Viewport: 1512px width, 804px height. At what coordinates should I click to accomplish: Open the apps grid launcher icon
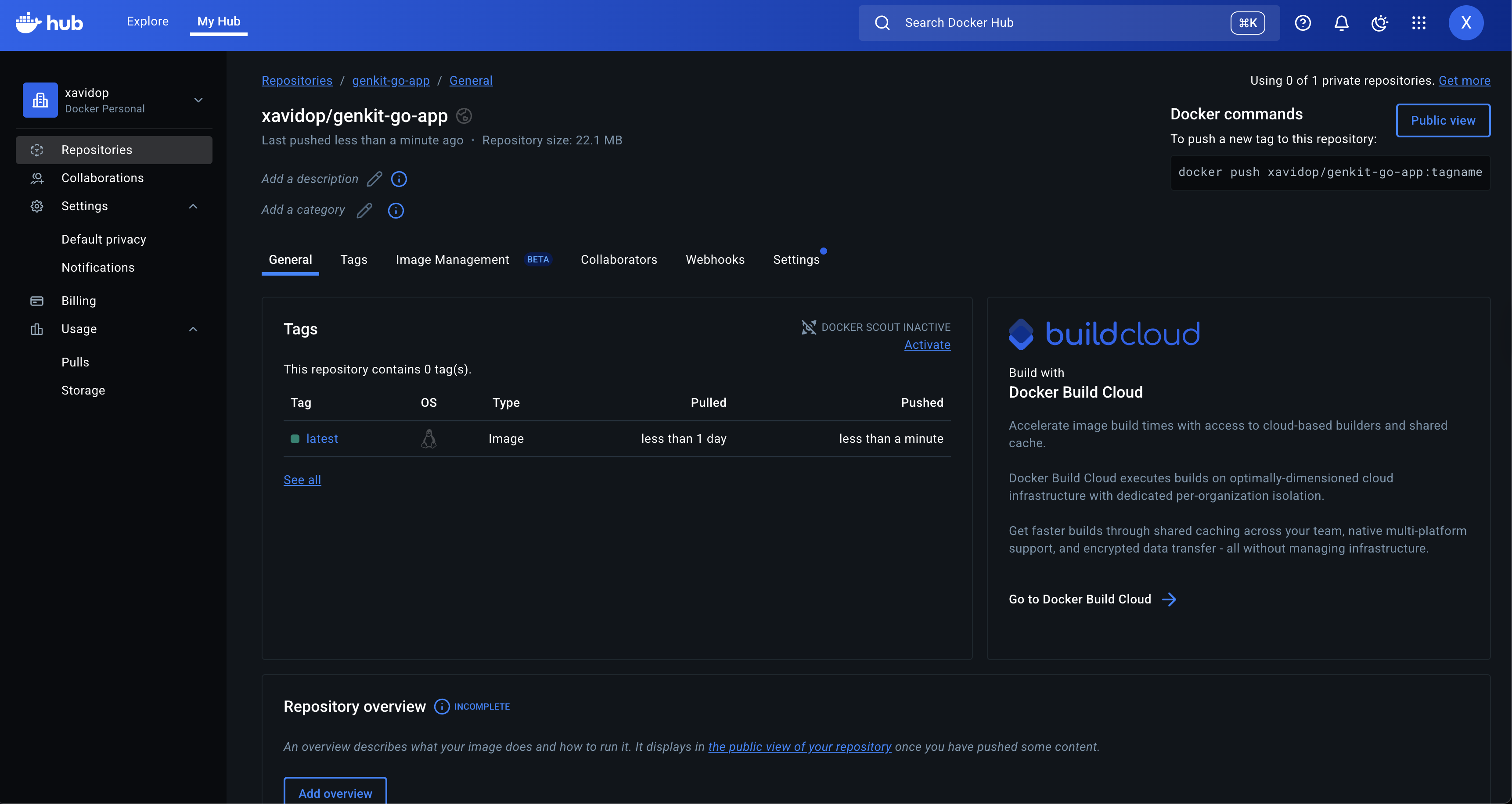click(1418, 23)
